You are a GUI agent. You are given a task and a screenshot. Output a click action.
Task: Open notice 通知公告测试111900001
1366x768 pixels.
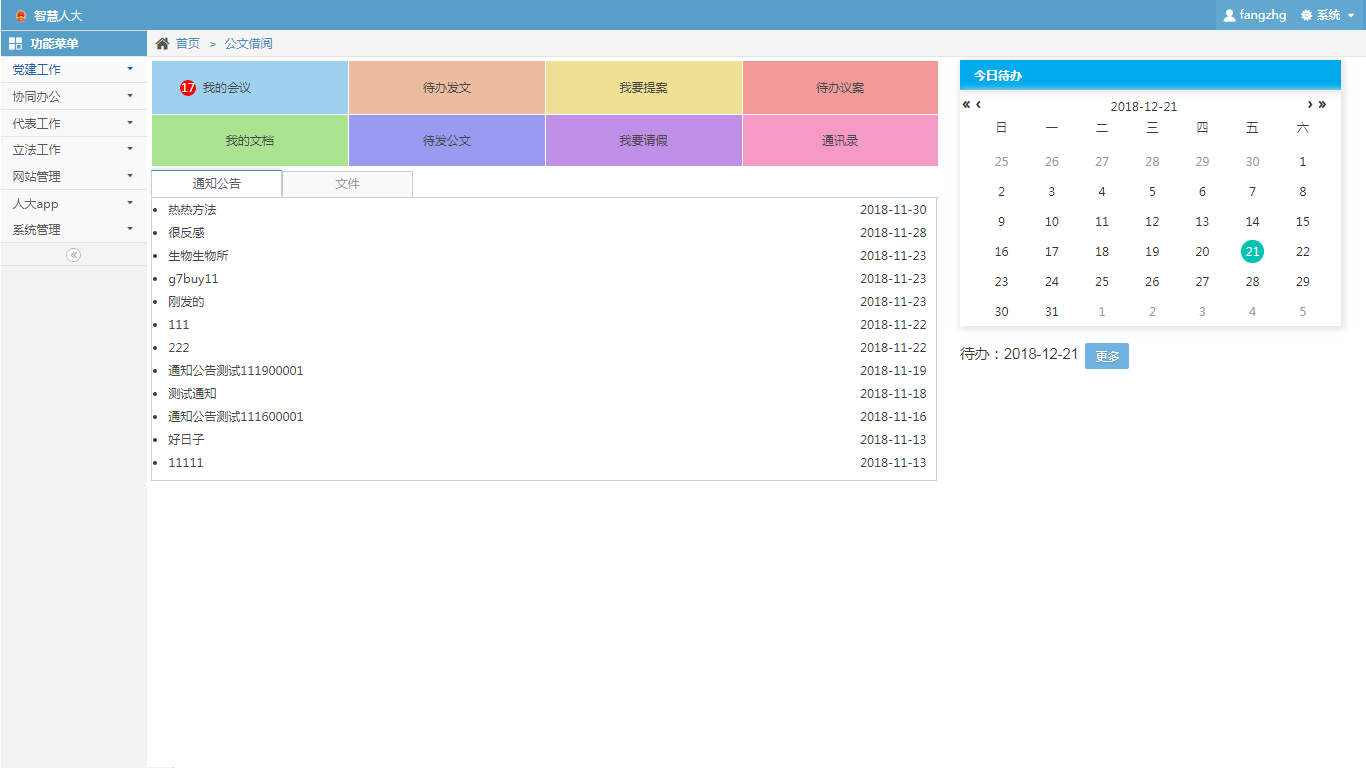click(x=235, y=371)
